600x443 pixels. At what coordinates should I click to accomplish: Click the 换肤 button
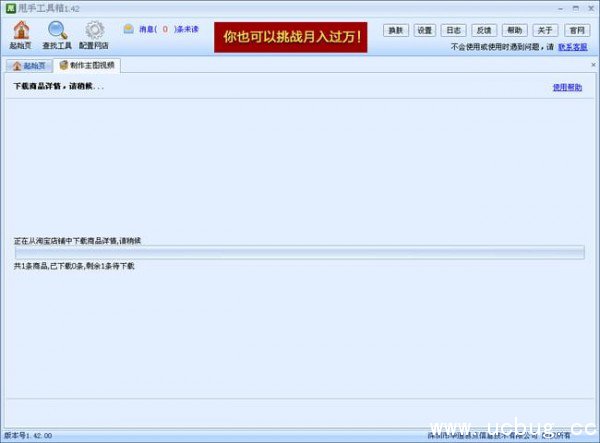click(x=396, y=30)
